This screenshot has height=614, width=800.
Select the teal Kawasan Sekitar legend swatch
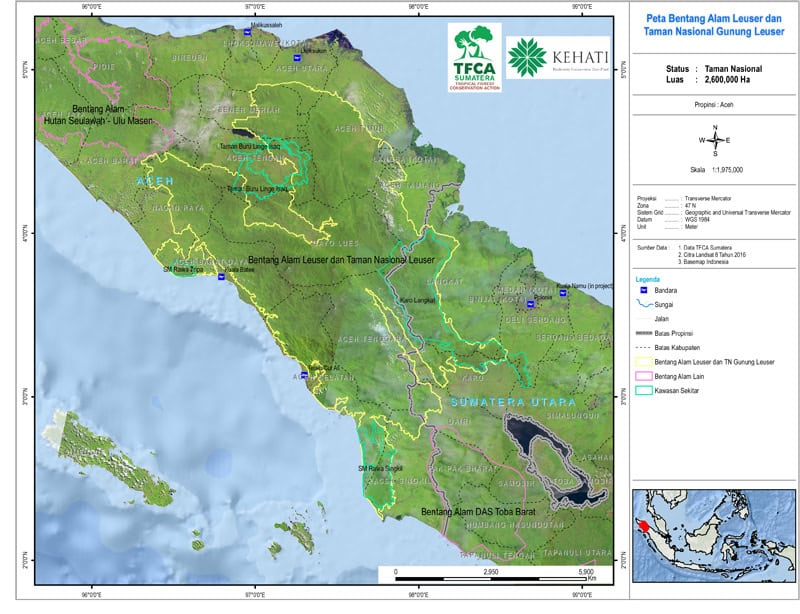pyautogui.click(x=648, y=389)
